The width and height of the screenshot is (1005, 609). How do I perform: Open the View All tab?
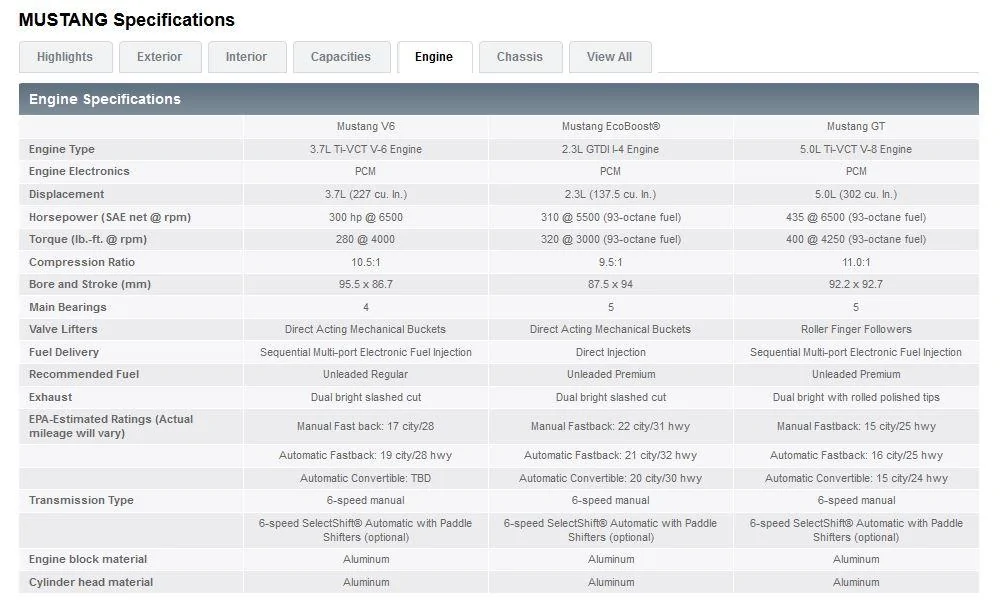click(x=610, y=57)
